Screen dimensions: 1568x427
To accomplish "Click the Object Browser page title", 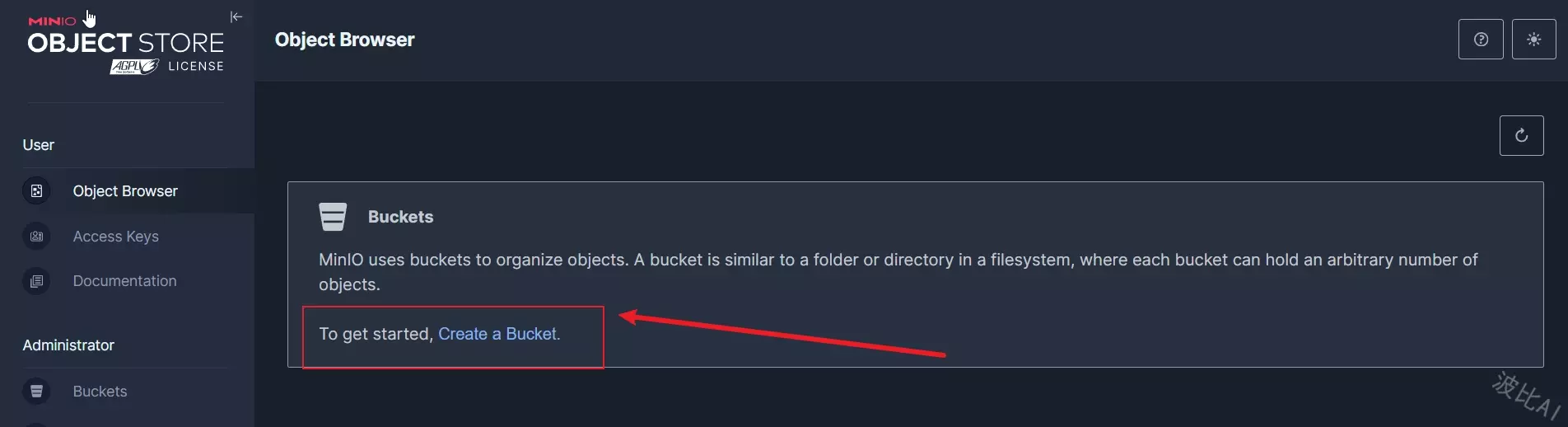I will (344, 40).
